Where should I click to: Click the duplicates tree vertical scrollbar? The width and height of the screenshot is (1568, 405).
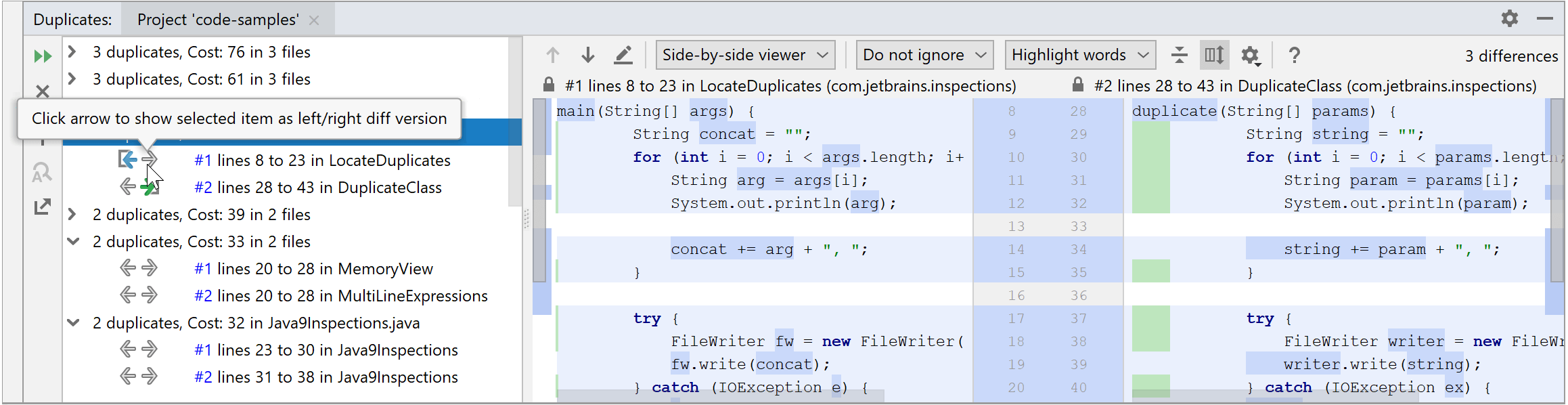click(x=515, y=122)
